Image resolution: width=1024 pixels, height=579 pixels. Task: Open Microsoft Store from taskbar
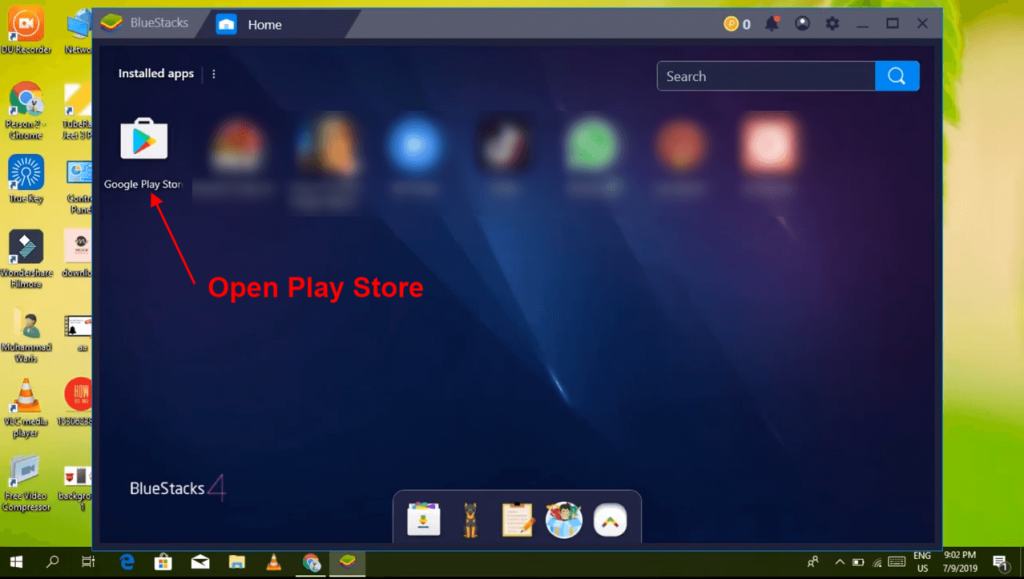pos(163,562)
